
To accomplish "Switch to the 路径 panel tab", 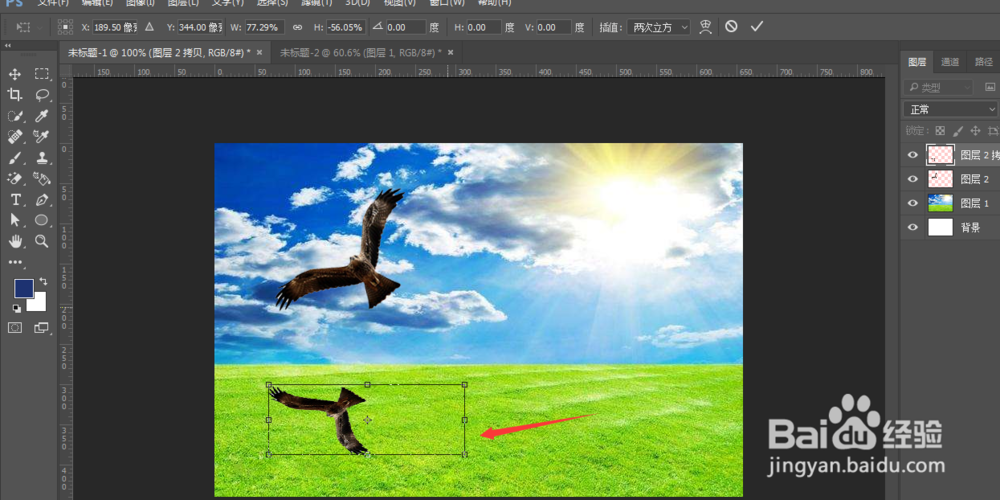I will pyautogui.click(x=984, y=62).
